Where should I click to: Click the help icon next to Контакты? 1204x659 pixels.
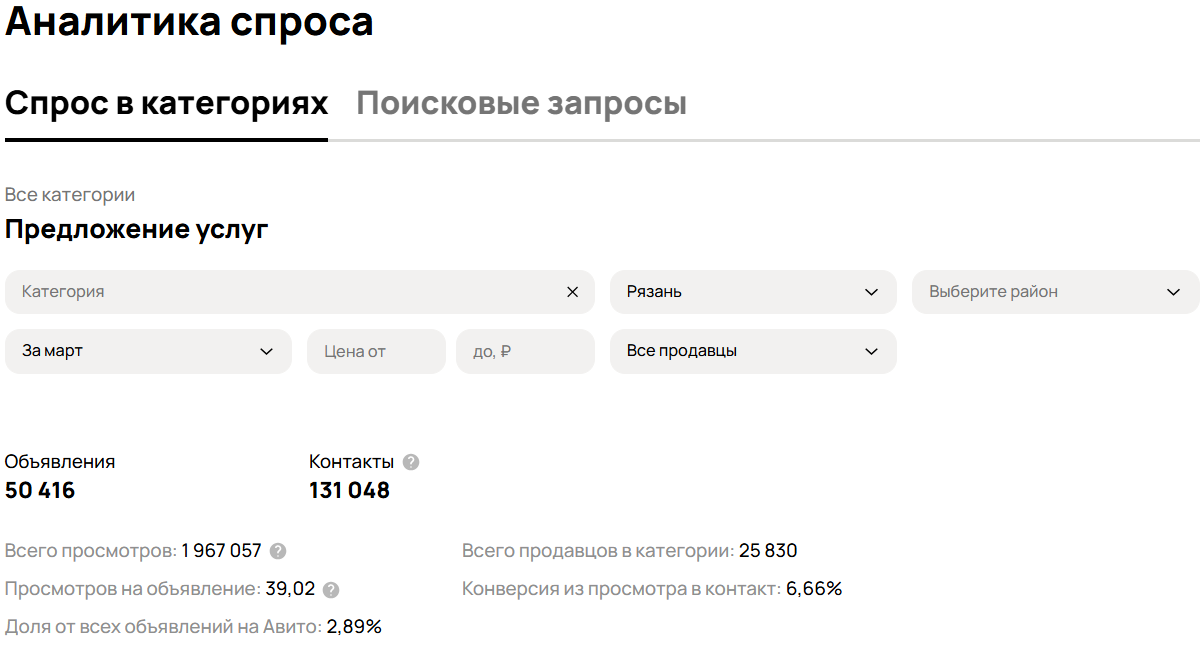tap(411, 462)
